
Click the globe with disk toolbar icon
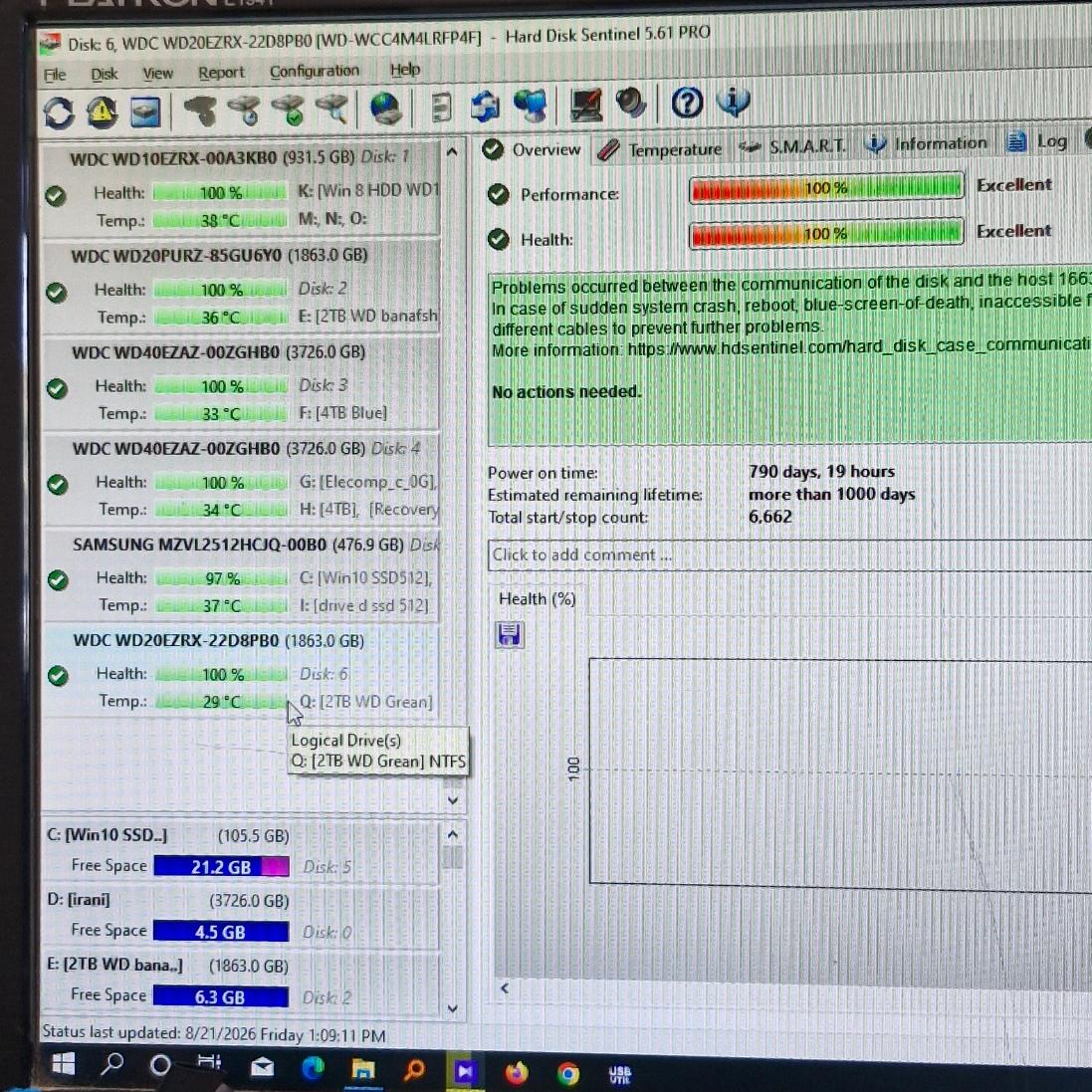pyautogui.click(x=386, y=109)
